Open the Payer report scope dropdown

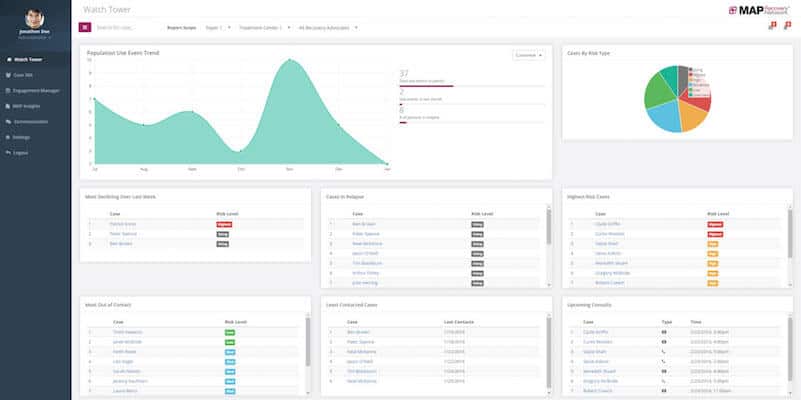pos(218,28)
